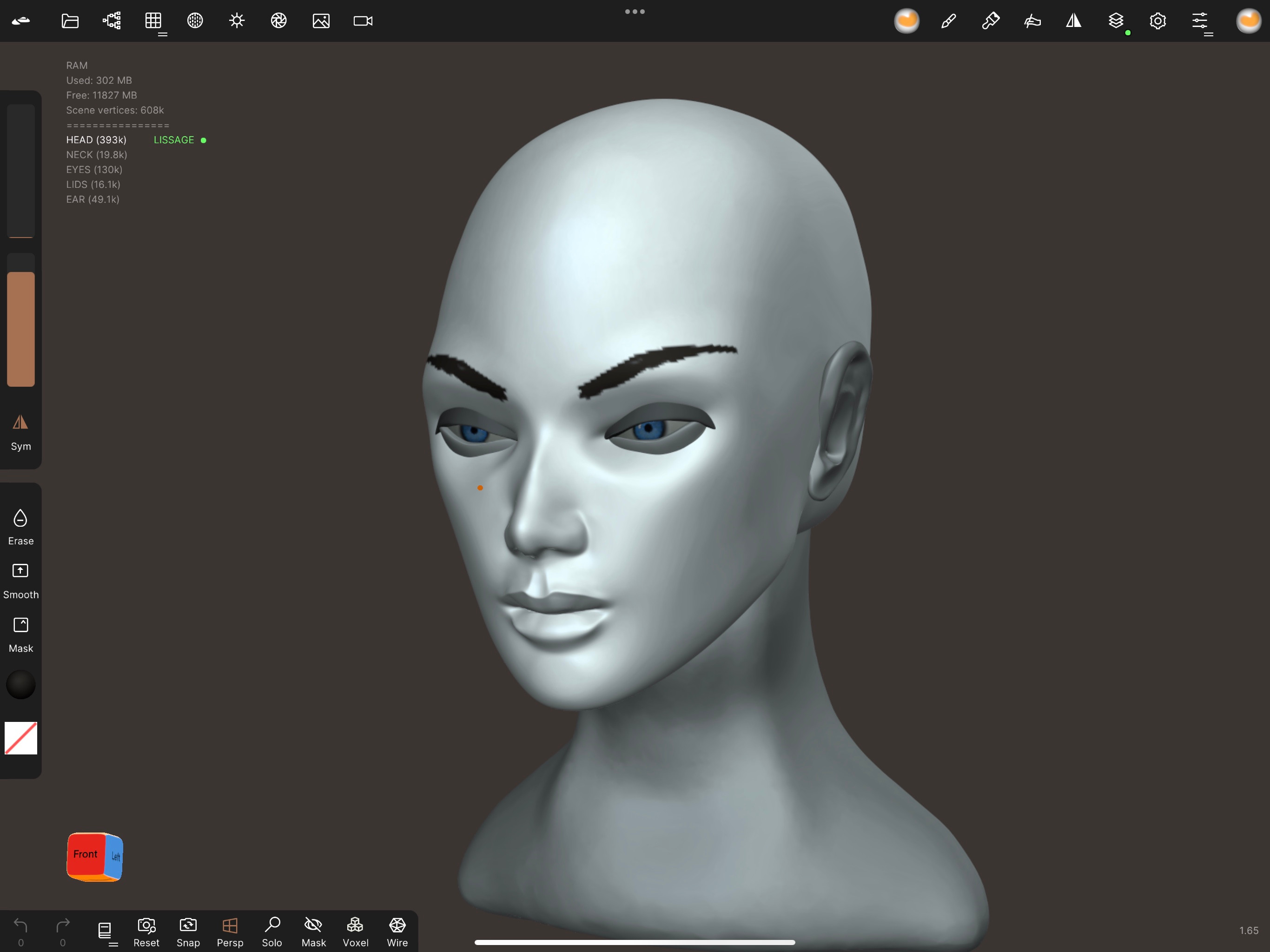Viewport: 1270px width, 952px height.
Task: Open the Nomad Sculpt logo menu
Action: [20, 21]
